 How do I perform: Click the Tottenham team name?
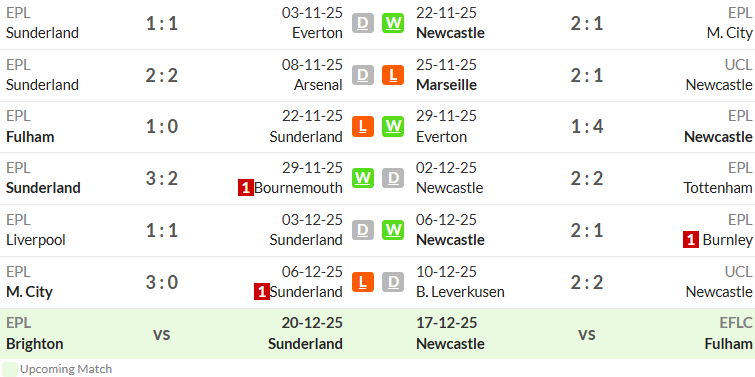(x=718, y=188)
